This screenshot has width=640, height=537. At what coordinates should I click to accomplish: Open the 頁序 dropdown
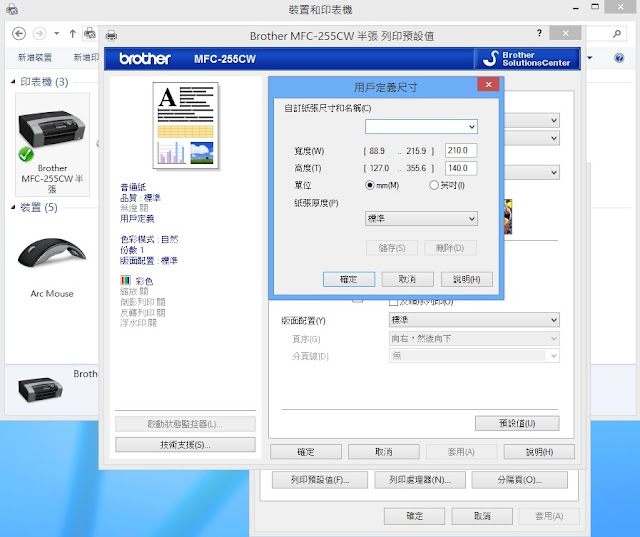[474, 338]
